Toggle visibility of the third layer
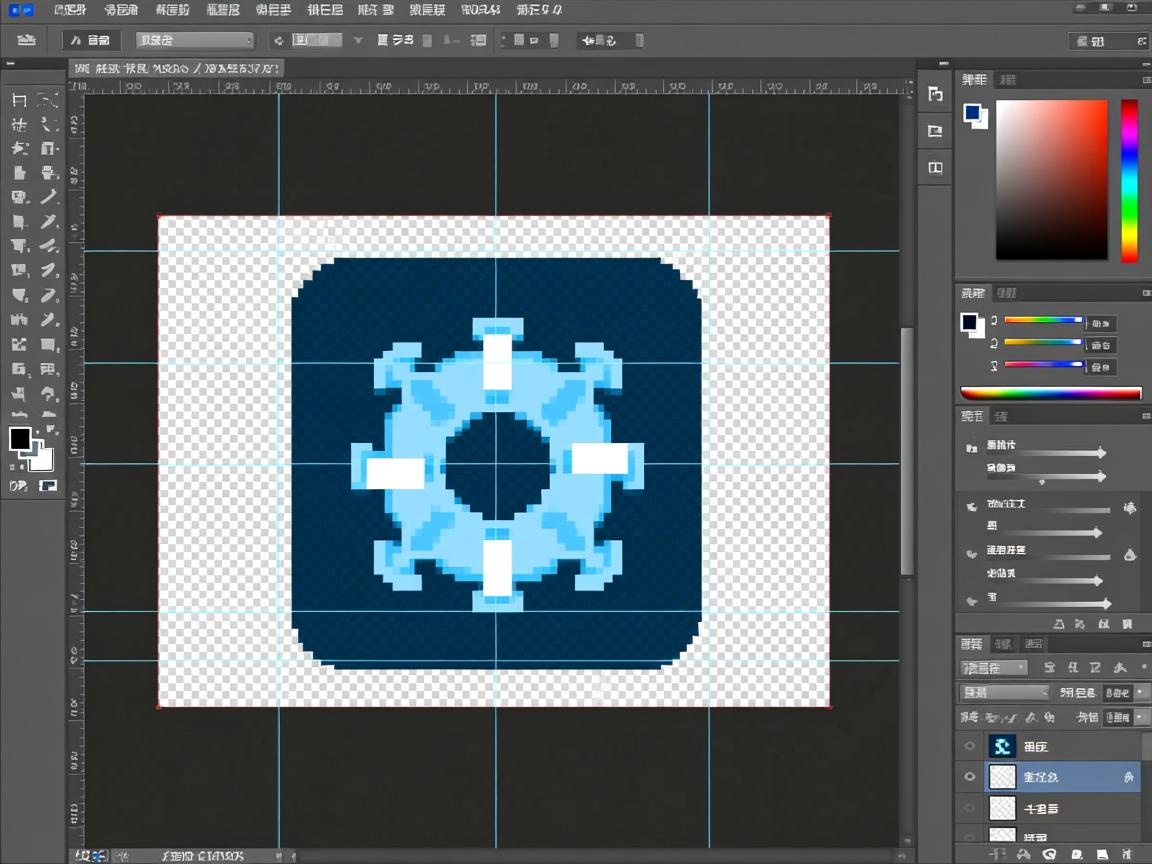 [x=969, y=808]
